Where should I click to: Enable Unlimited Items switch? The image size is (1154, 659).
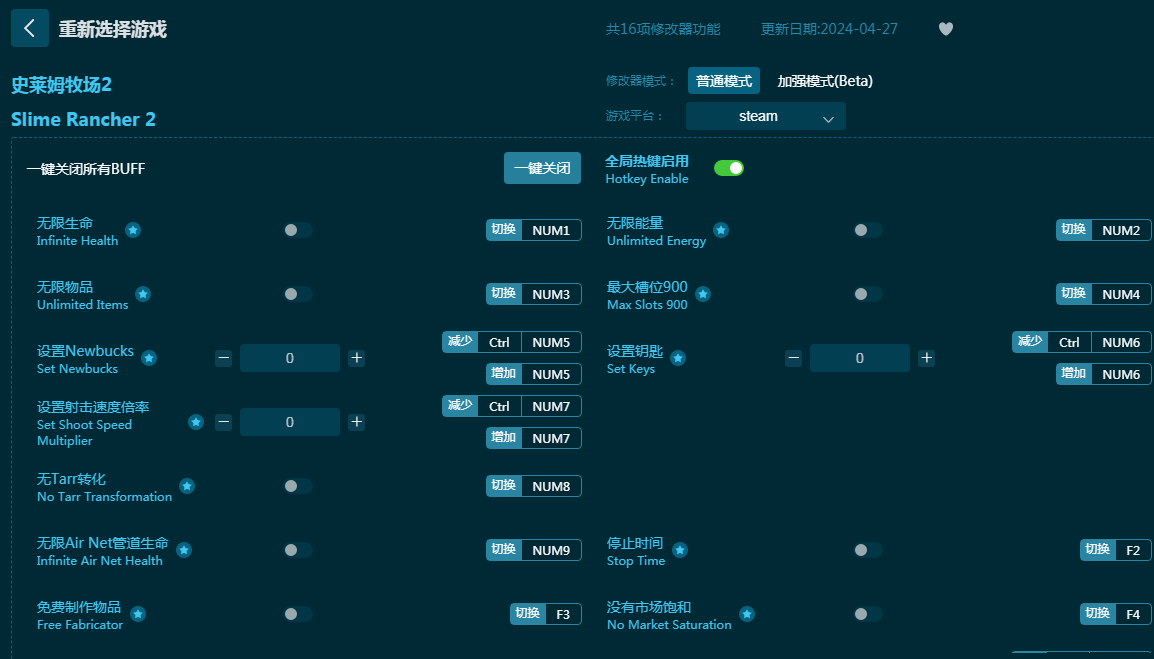(x=298, y=295)
